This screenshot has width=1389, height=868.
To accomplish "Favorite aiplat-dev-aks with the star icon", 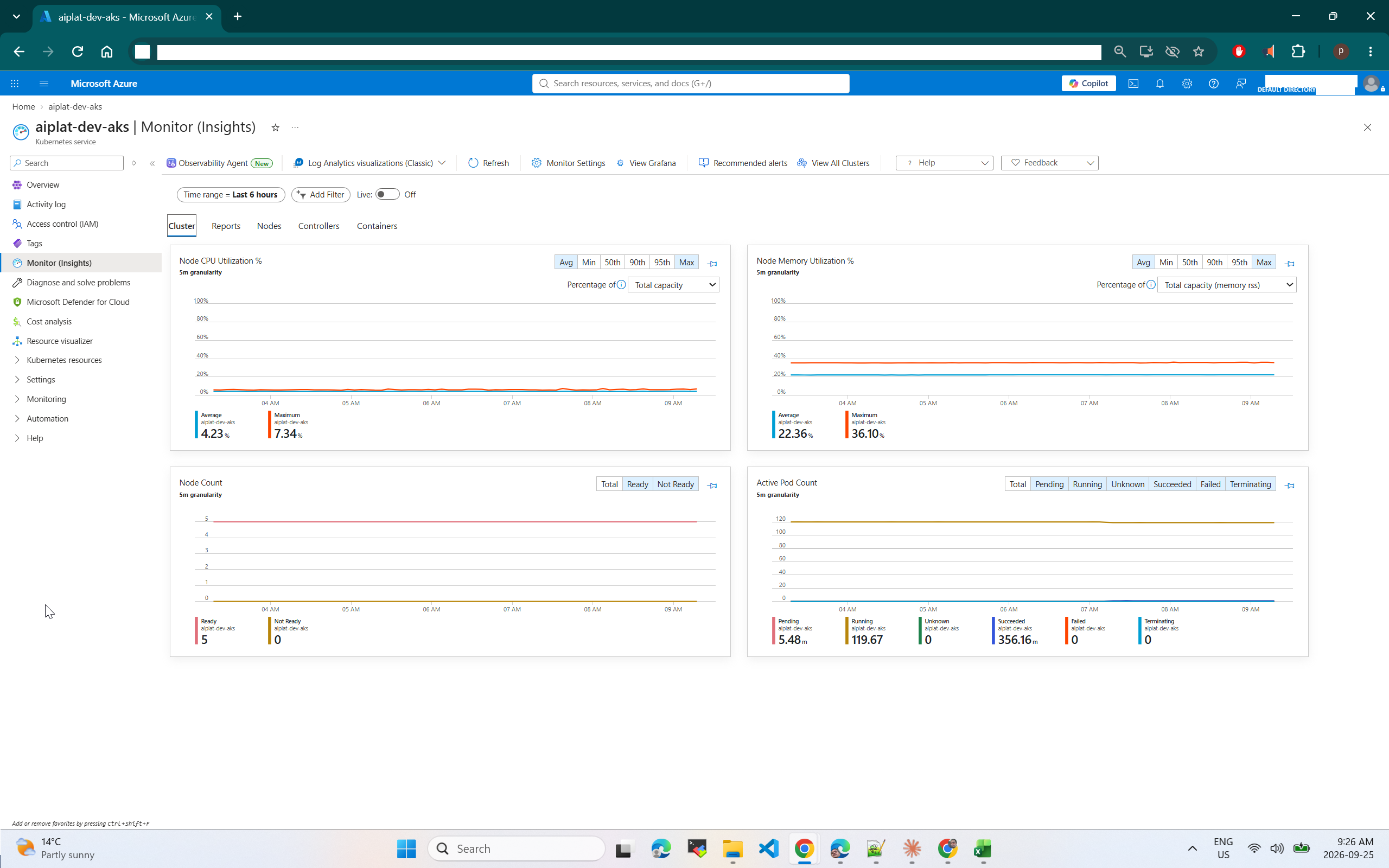I will pos(276,127).
